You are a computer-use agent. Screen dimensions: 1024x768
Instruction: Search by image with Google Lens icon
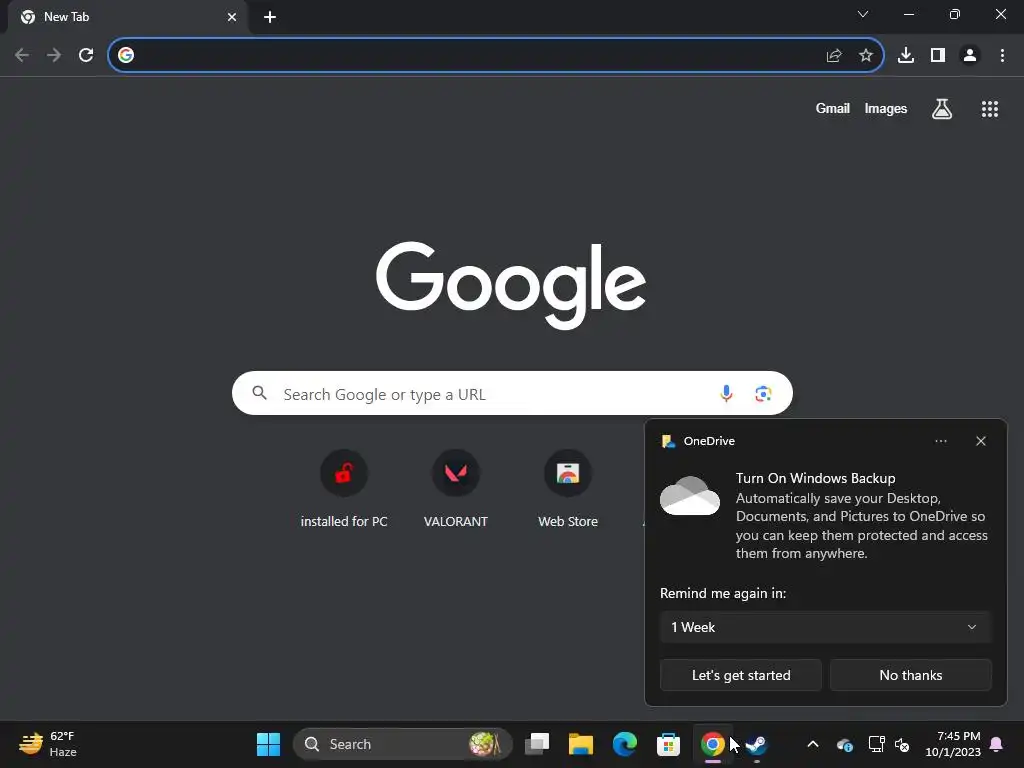tap(763, 393)
